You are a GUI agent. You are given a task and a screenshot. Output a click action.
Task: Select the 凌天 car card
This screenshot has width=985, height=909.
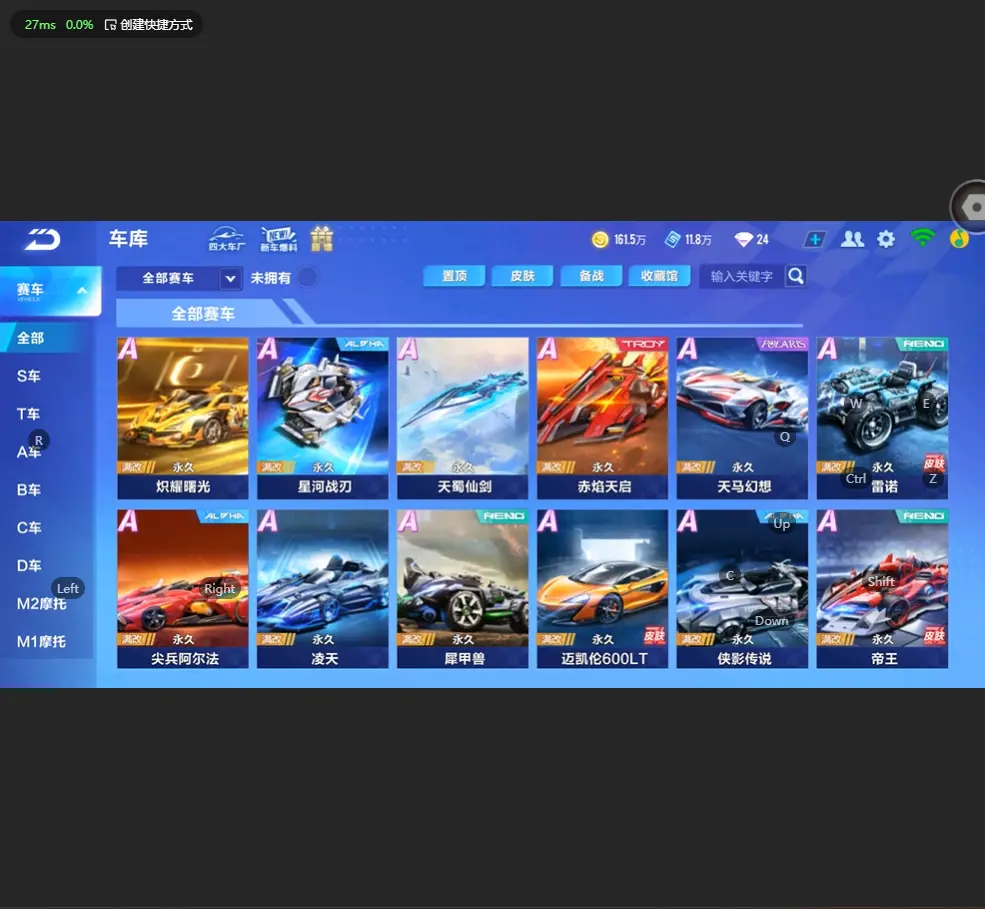[323, 589]
